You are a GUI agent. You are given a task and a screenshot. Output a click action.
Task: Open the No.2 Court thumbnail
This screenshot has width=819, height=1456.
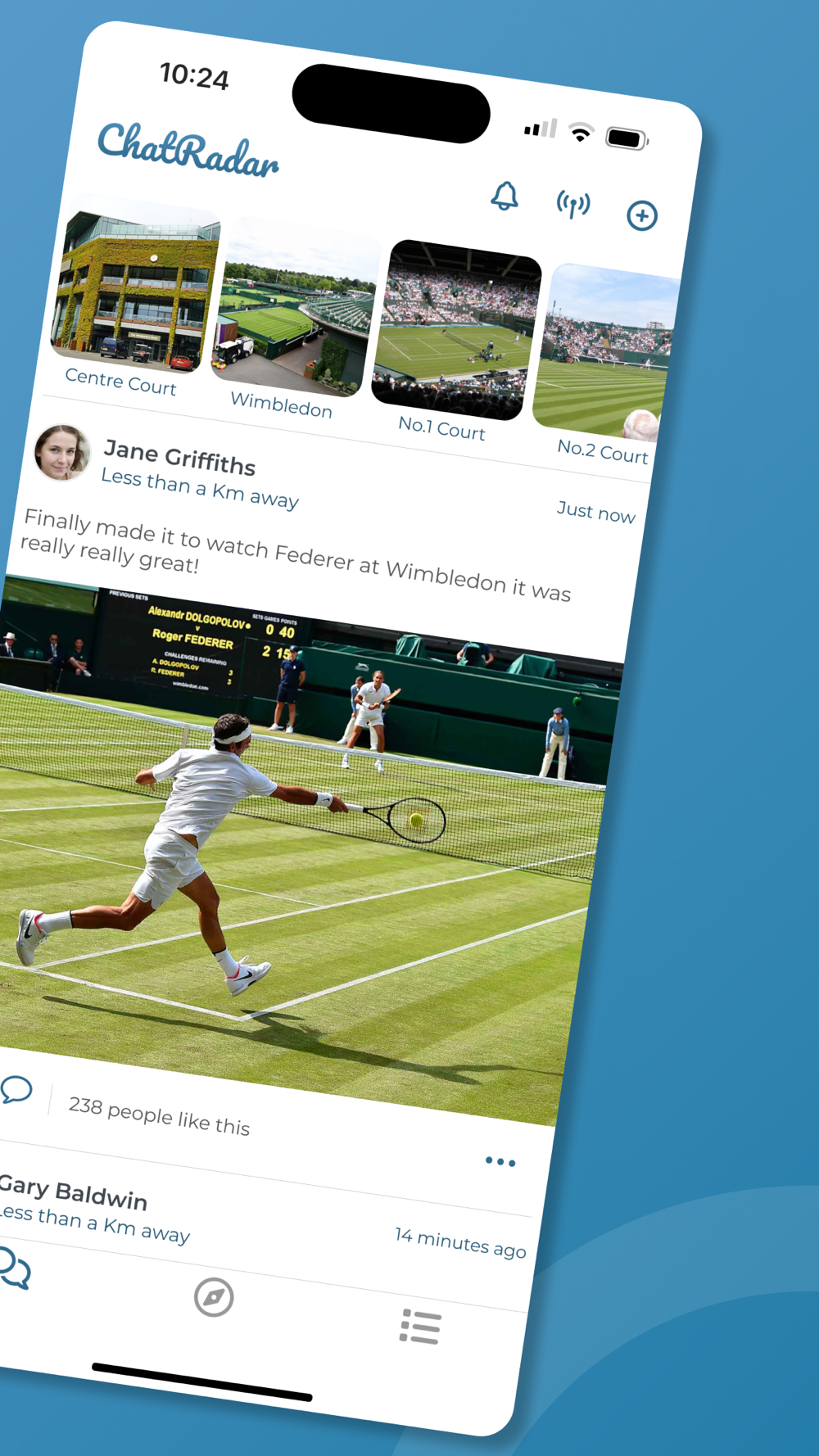point(604,352)
